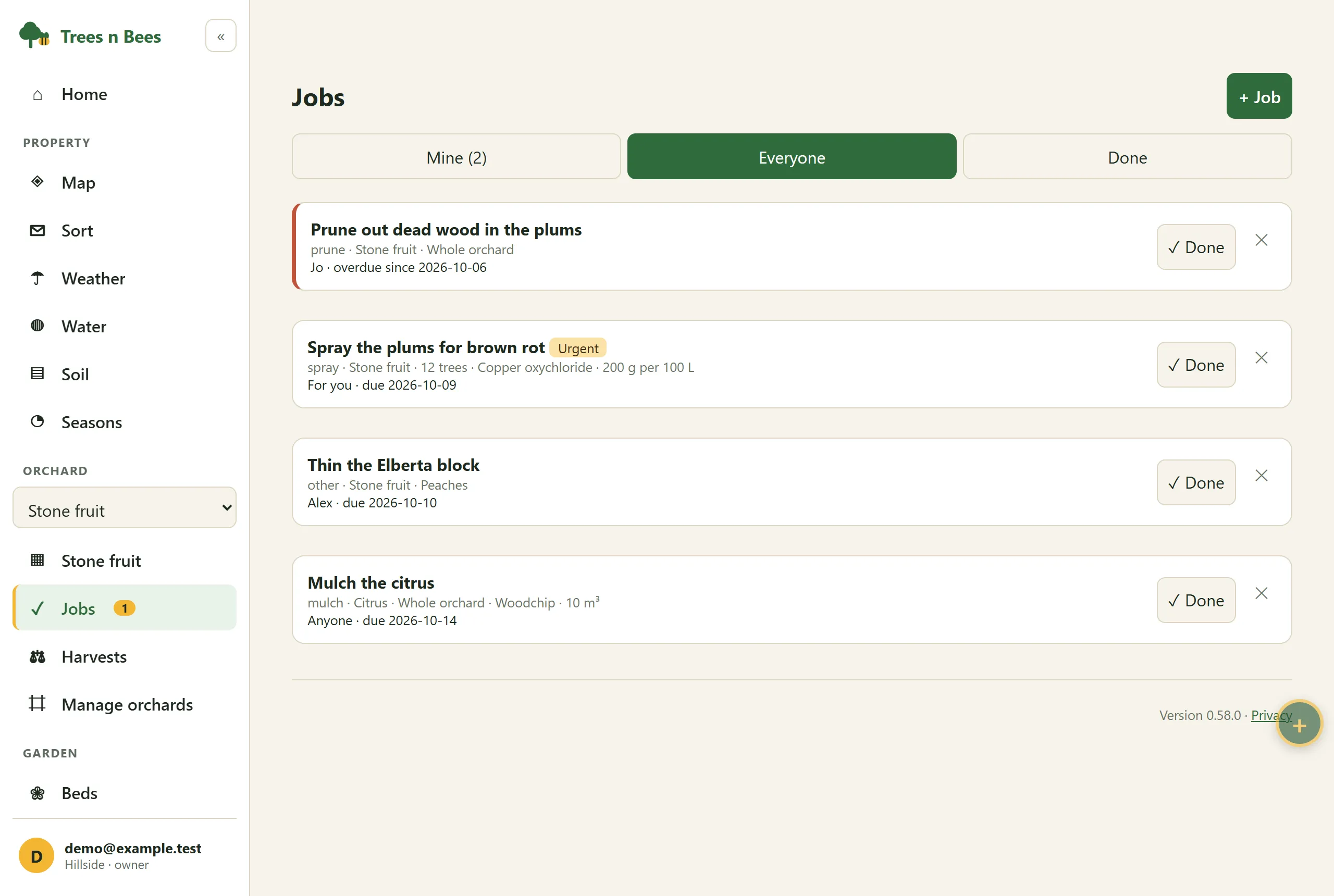Click the Jobs checkmark icon in sidebar
1334x896 pixels.
coord(37,608)
